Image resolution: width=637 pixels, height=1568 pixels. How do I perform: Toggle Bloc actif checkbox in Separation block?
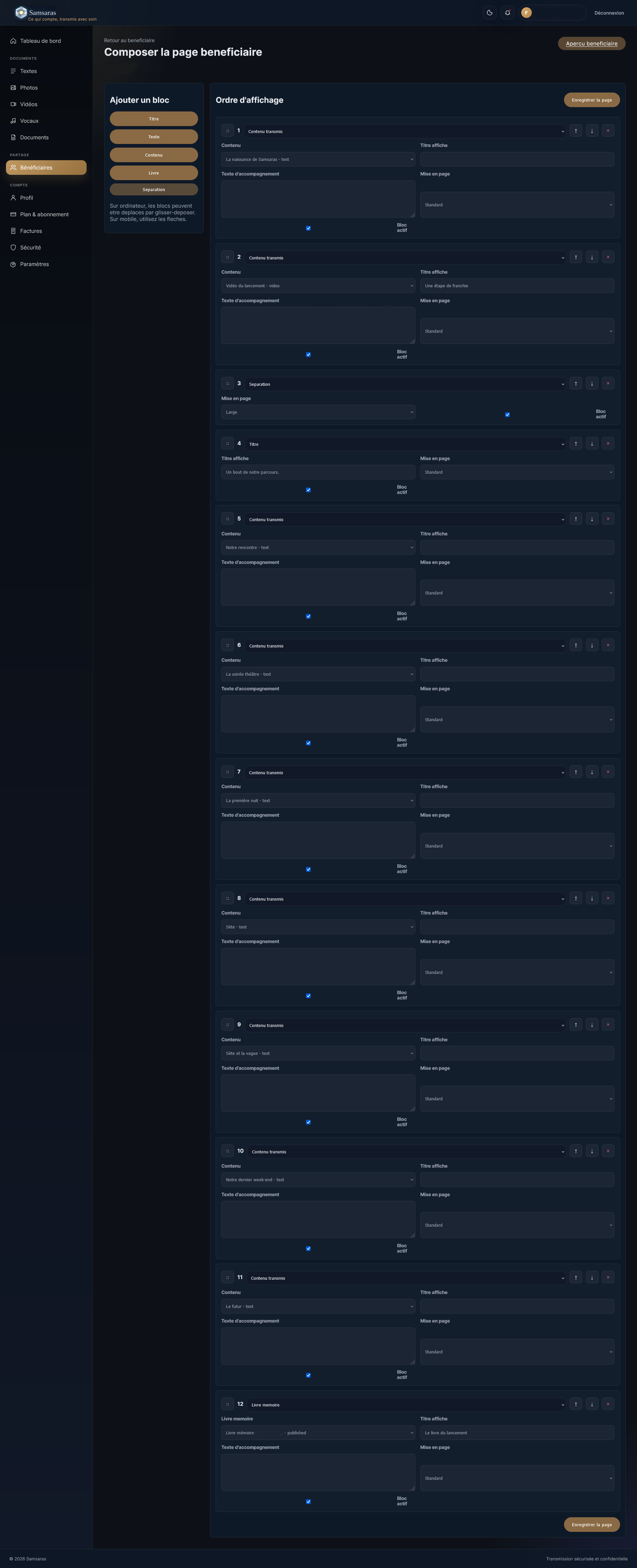[507, 415]
